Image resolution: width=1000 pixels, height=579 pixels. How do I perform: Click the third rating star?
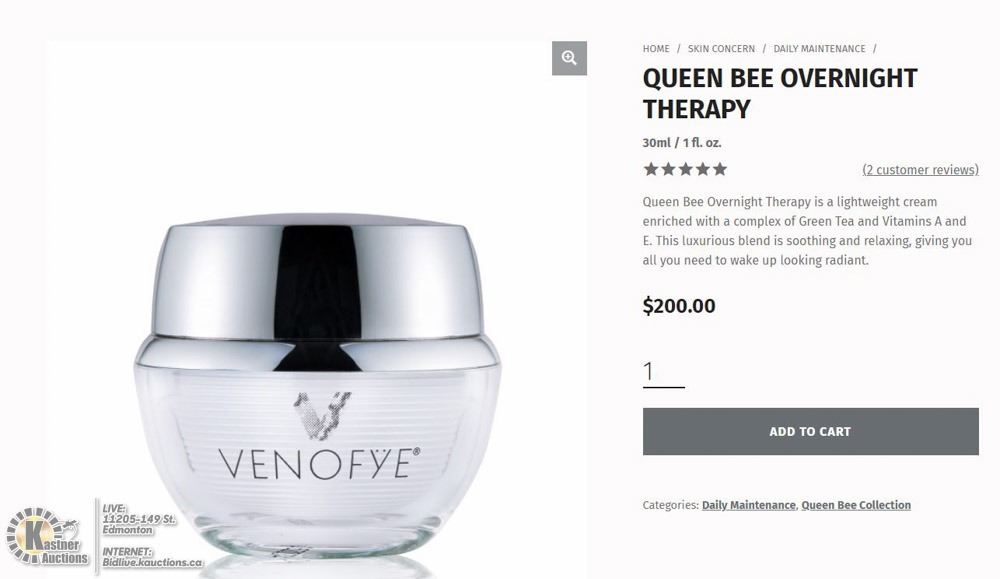click(x=685, y=169)
